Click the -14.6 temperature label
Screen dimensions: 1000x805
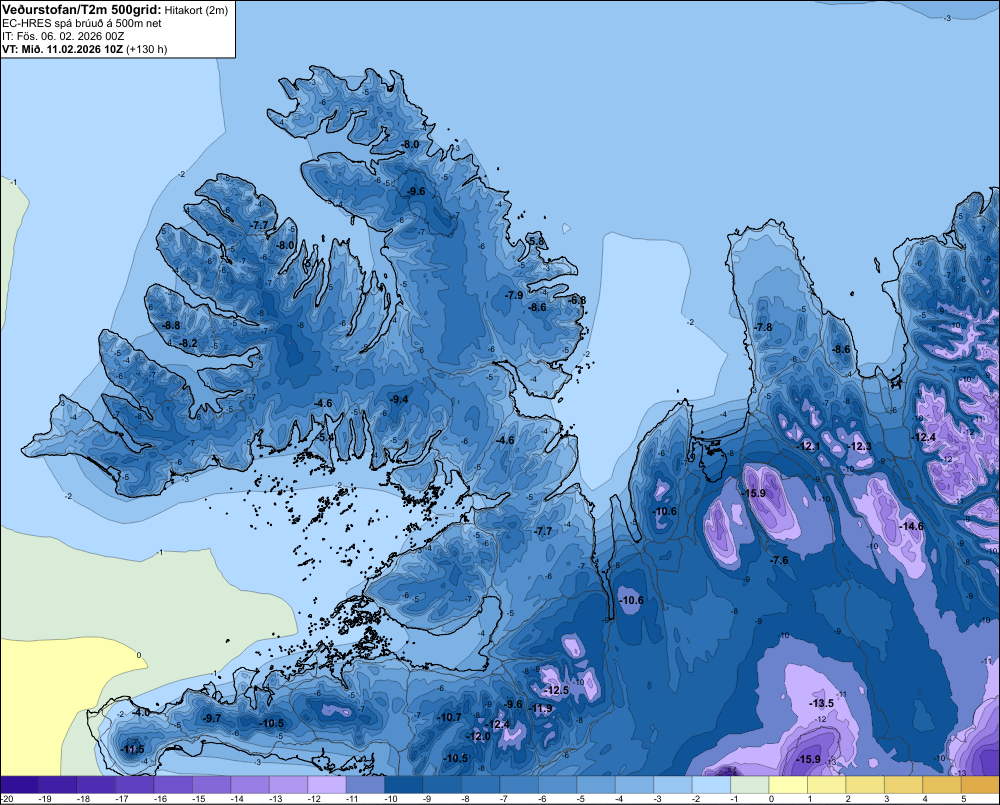click(911, 526)
